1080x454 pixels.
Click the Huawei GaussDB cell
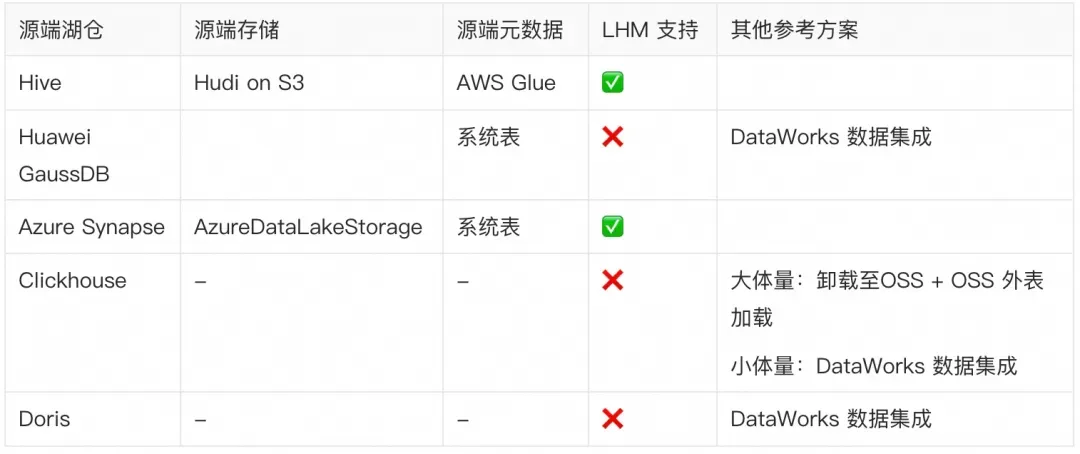(x=64, y=155)
